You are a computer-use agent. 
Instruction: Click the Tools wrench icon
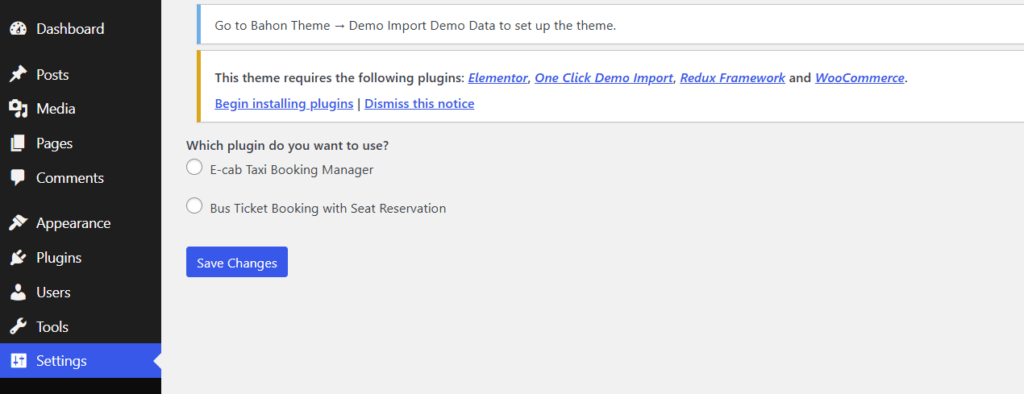click(18, 327)
